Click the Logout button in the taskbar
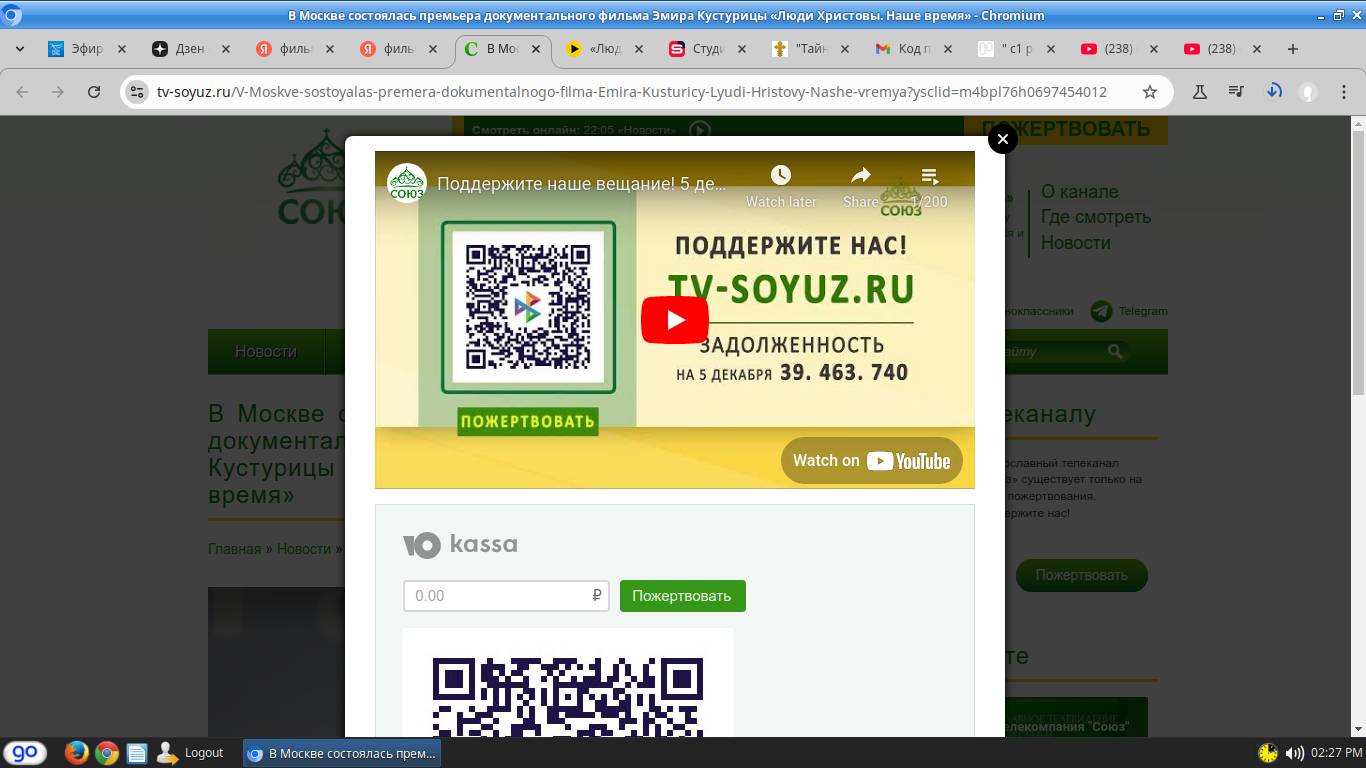This screenshot has width=1366, height=768. [x=191, y=753]
